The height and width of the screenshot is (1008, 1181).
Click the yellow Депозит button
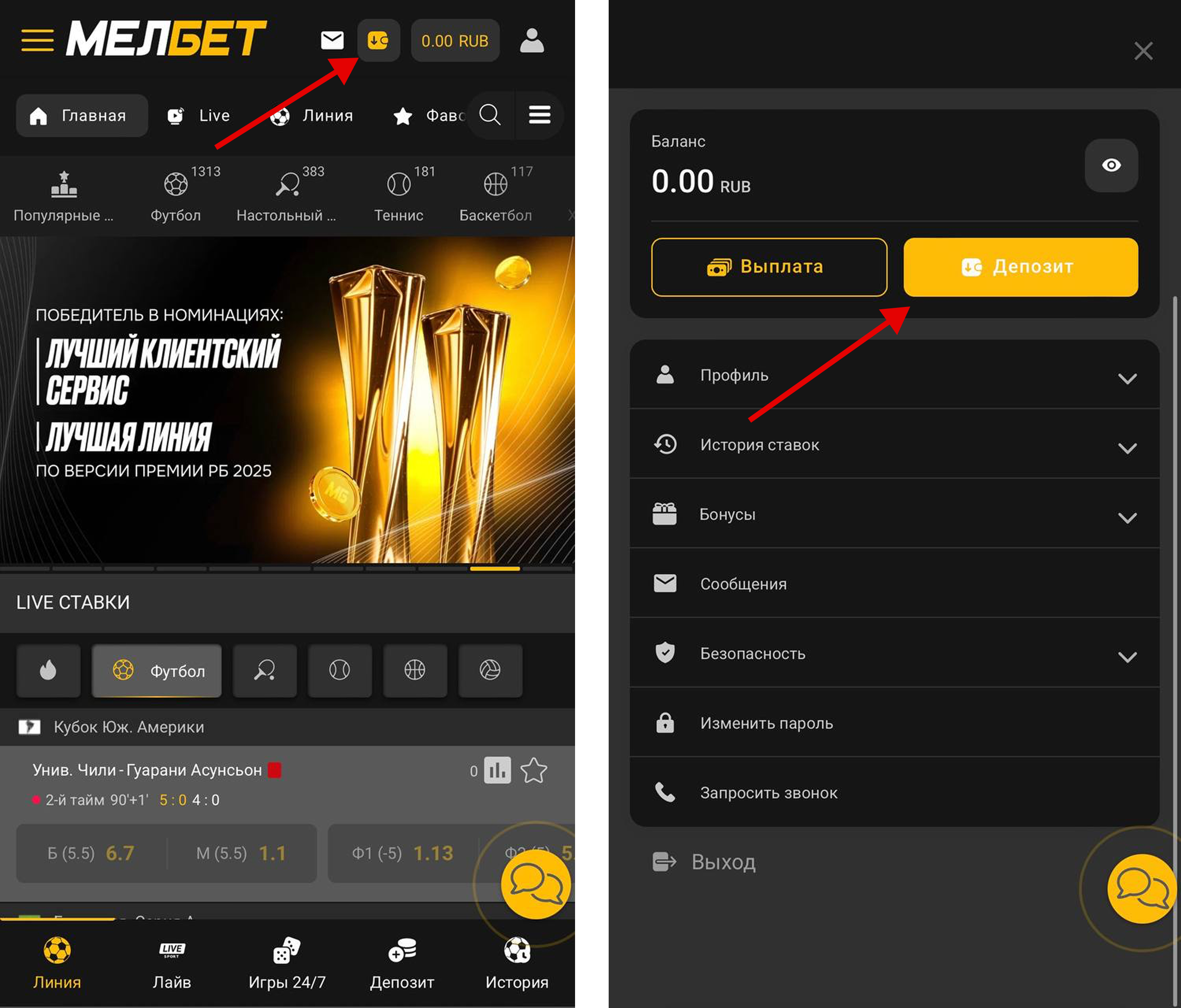[x=1020, y=267]
